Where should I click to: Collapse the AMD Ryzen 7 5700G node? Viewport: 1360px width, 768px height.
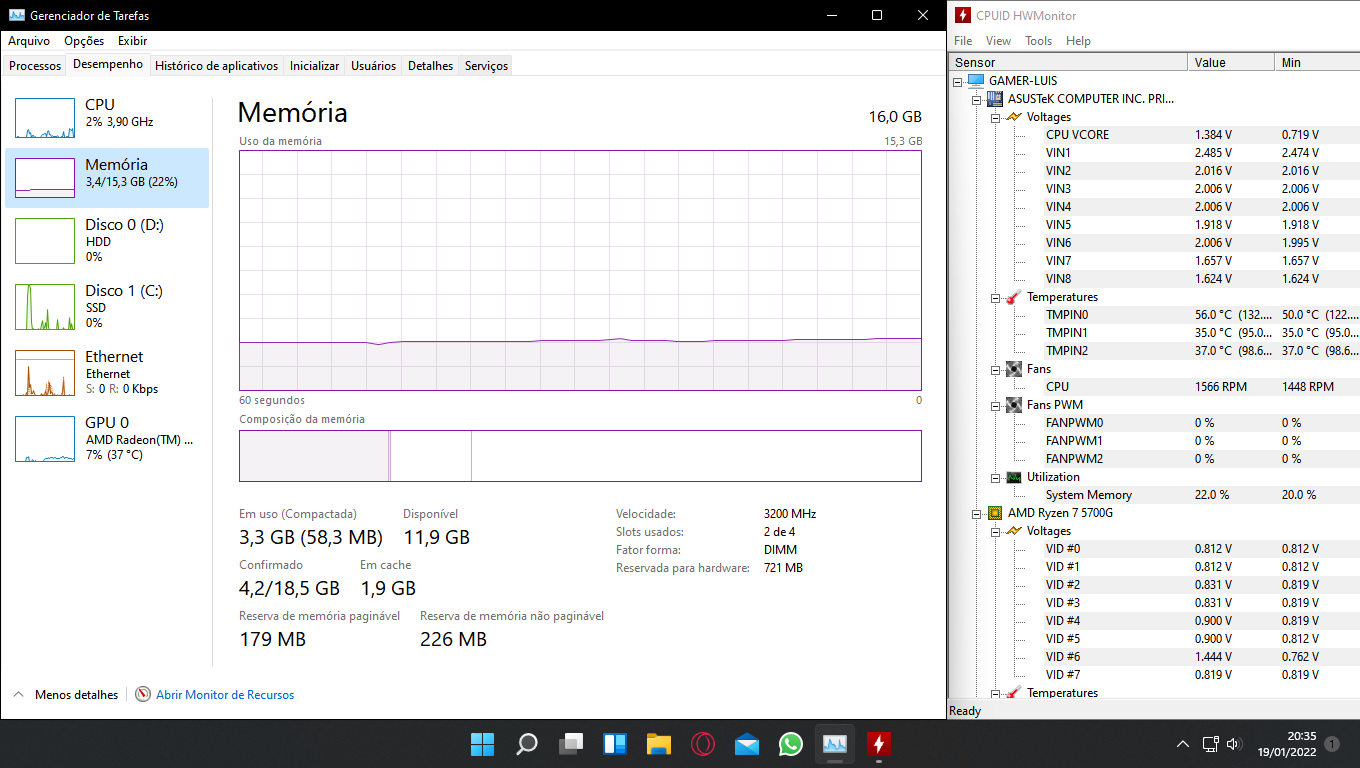pos(976,513)
